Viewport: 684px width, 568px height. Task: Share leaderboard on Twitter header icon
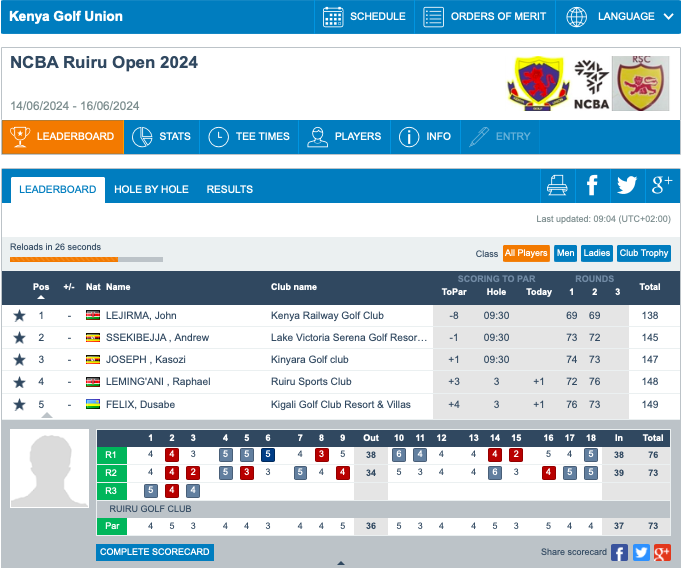pos(627,185)
